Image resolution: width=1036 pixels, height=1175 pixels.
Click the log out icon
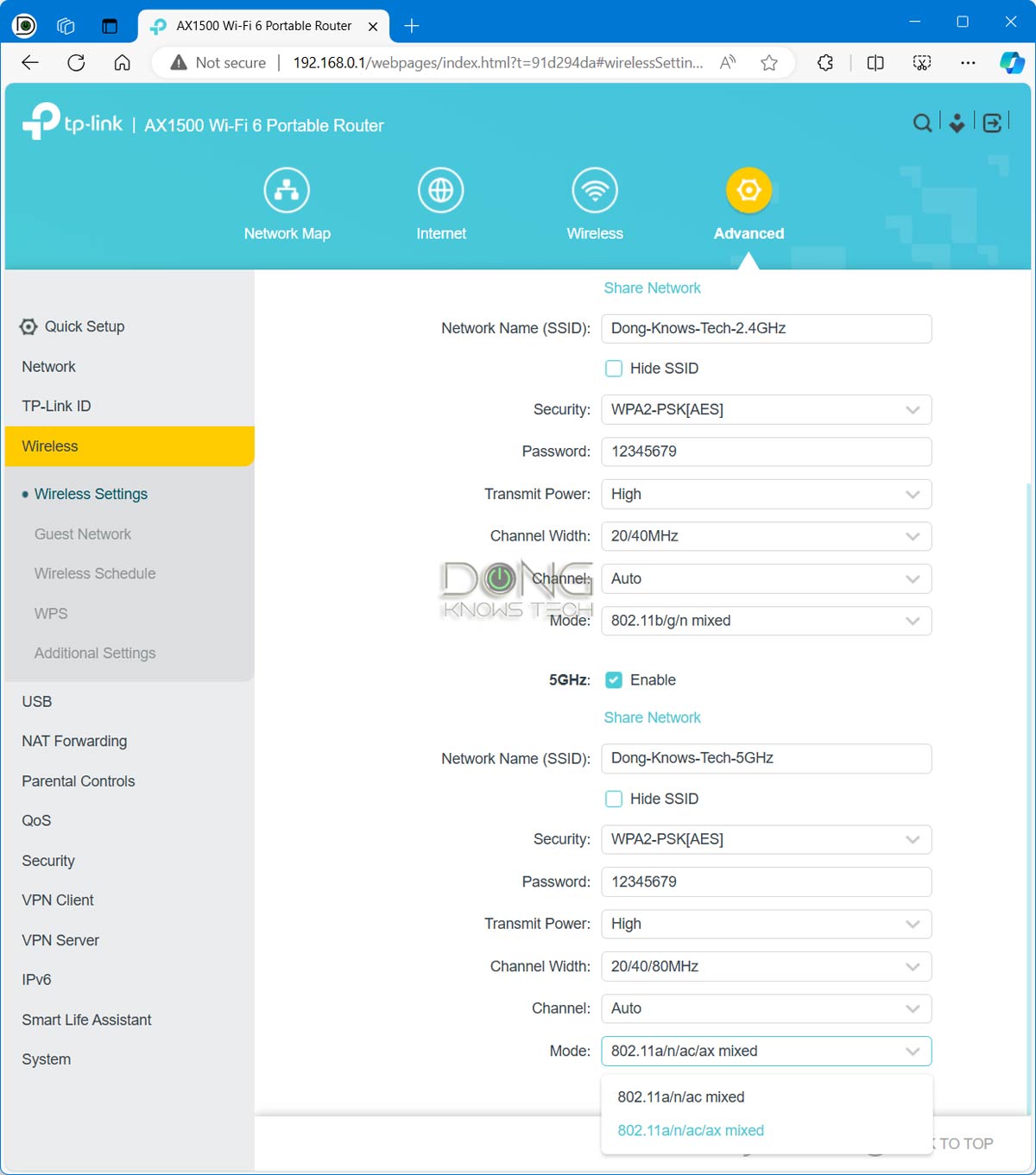click(993, 123)
